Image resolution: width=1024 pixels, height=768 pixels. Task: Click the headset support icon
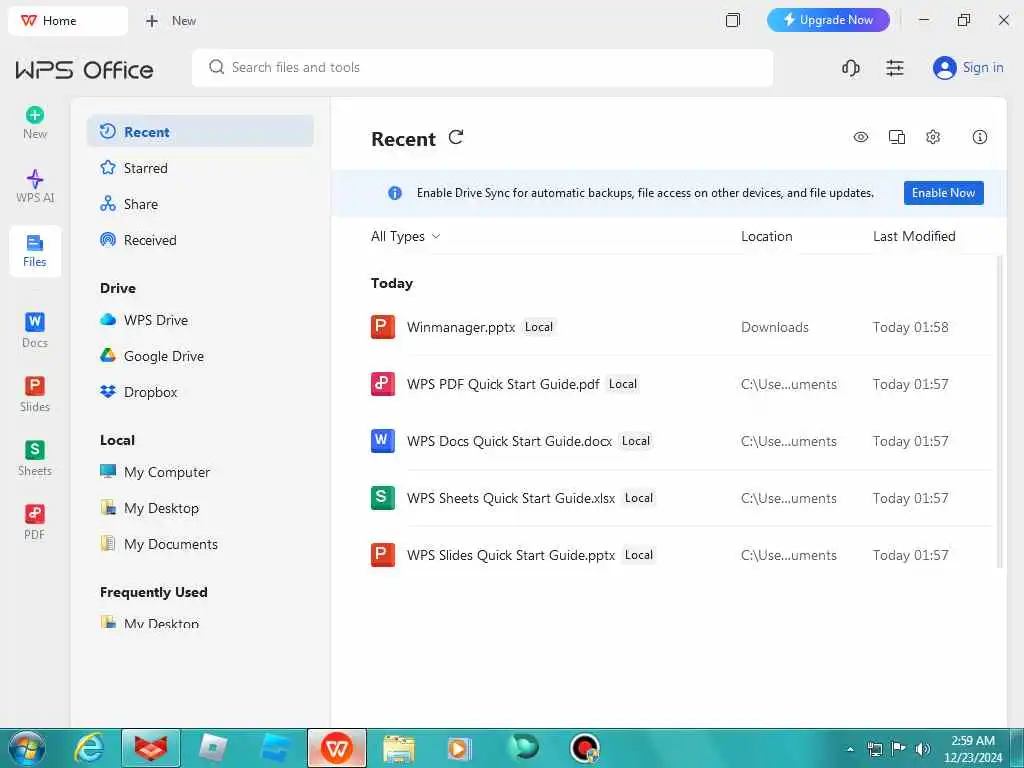(x=850, y=68)
